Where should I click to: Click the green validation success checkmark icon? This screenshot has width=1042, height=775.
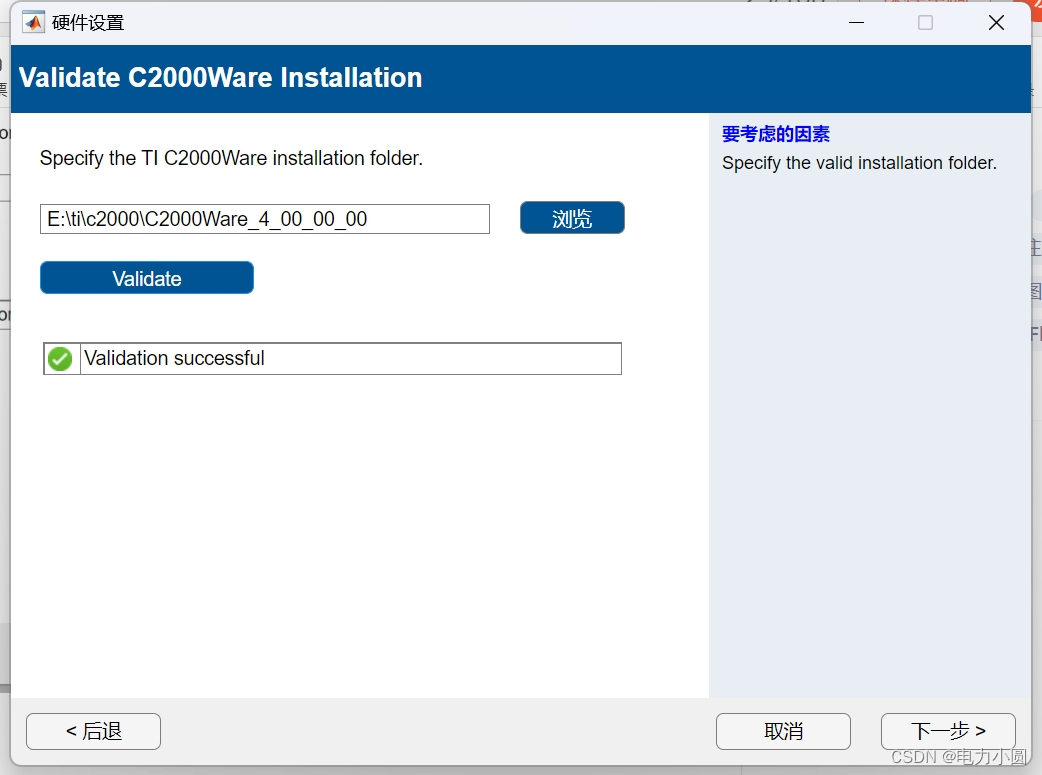pos(60,358)
